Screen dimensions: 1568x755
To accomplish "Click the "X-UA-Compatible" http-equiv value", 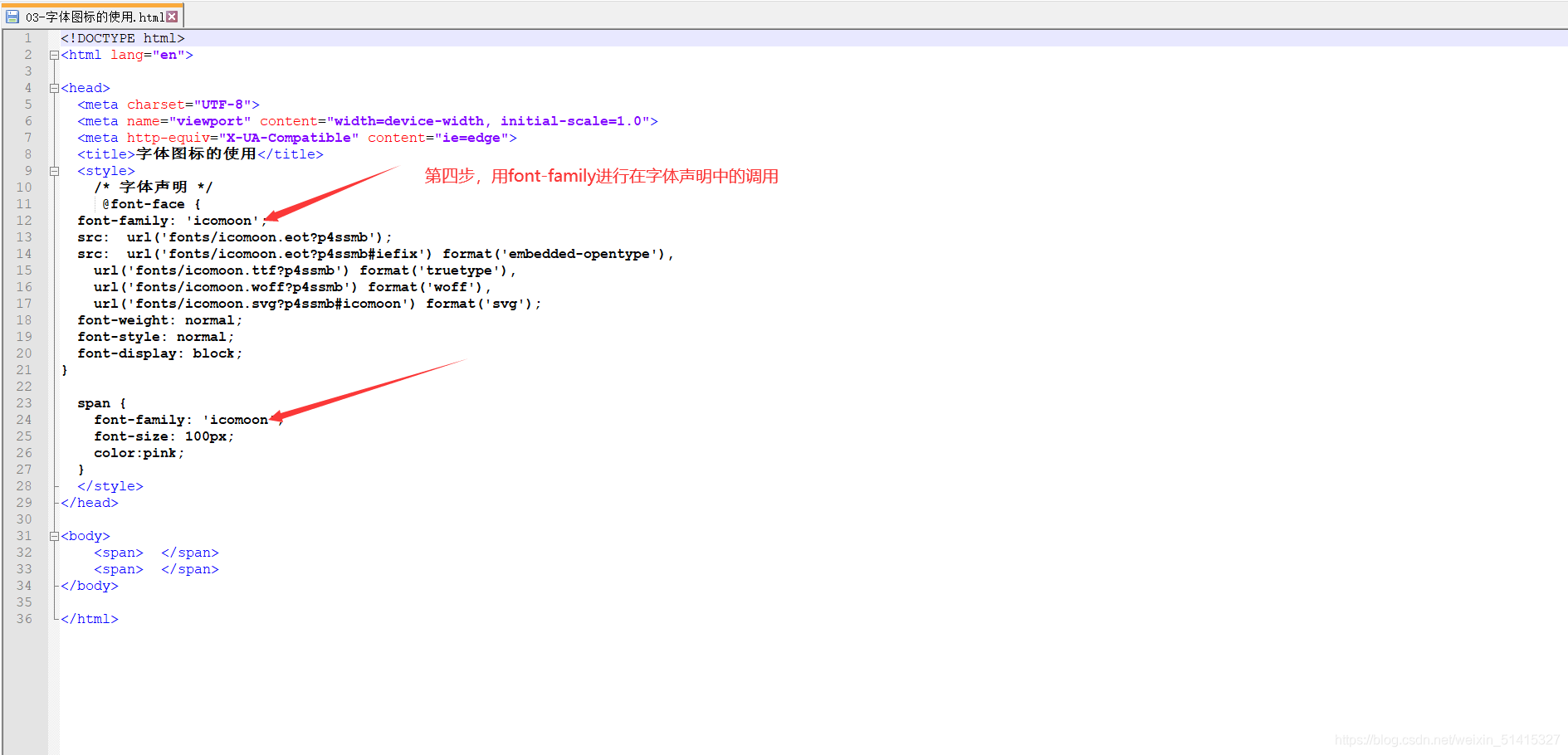I will click(289, 138).
